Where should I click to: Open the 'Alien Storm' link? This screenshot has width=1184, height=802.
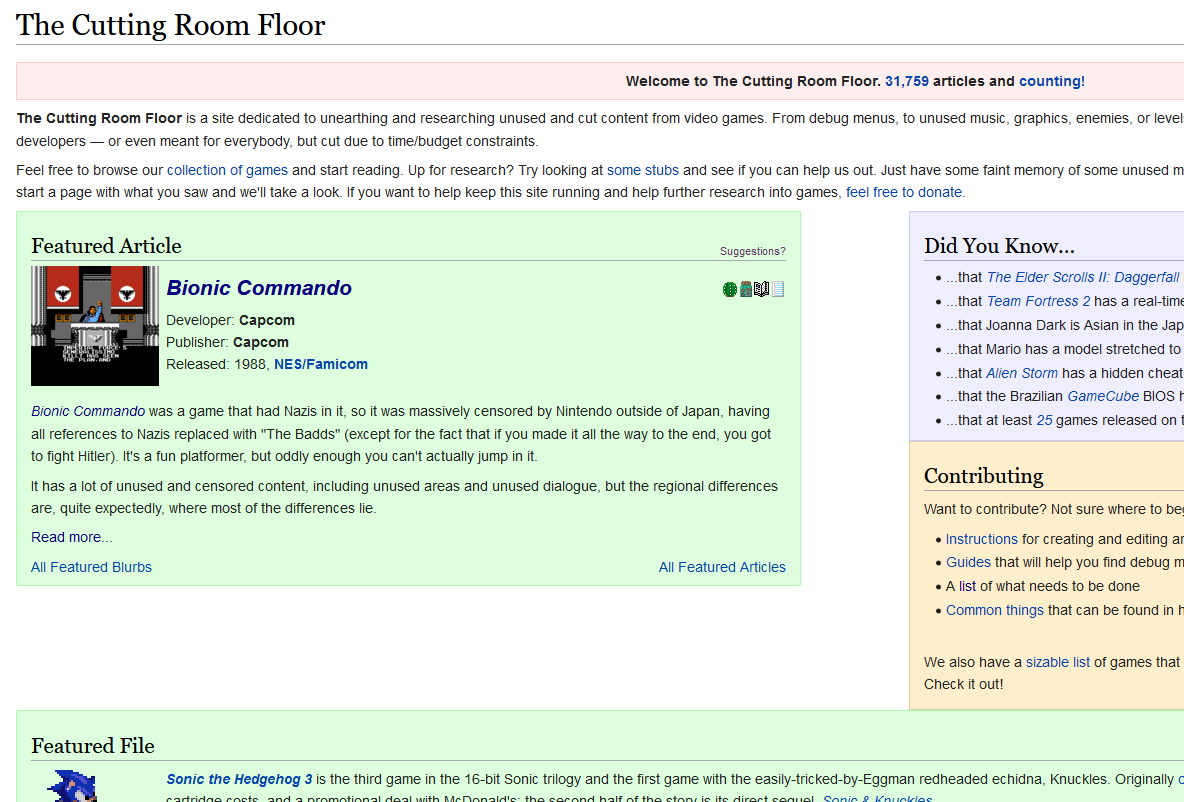[1022, 373]
